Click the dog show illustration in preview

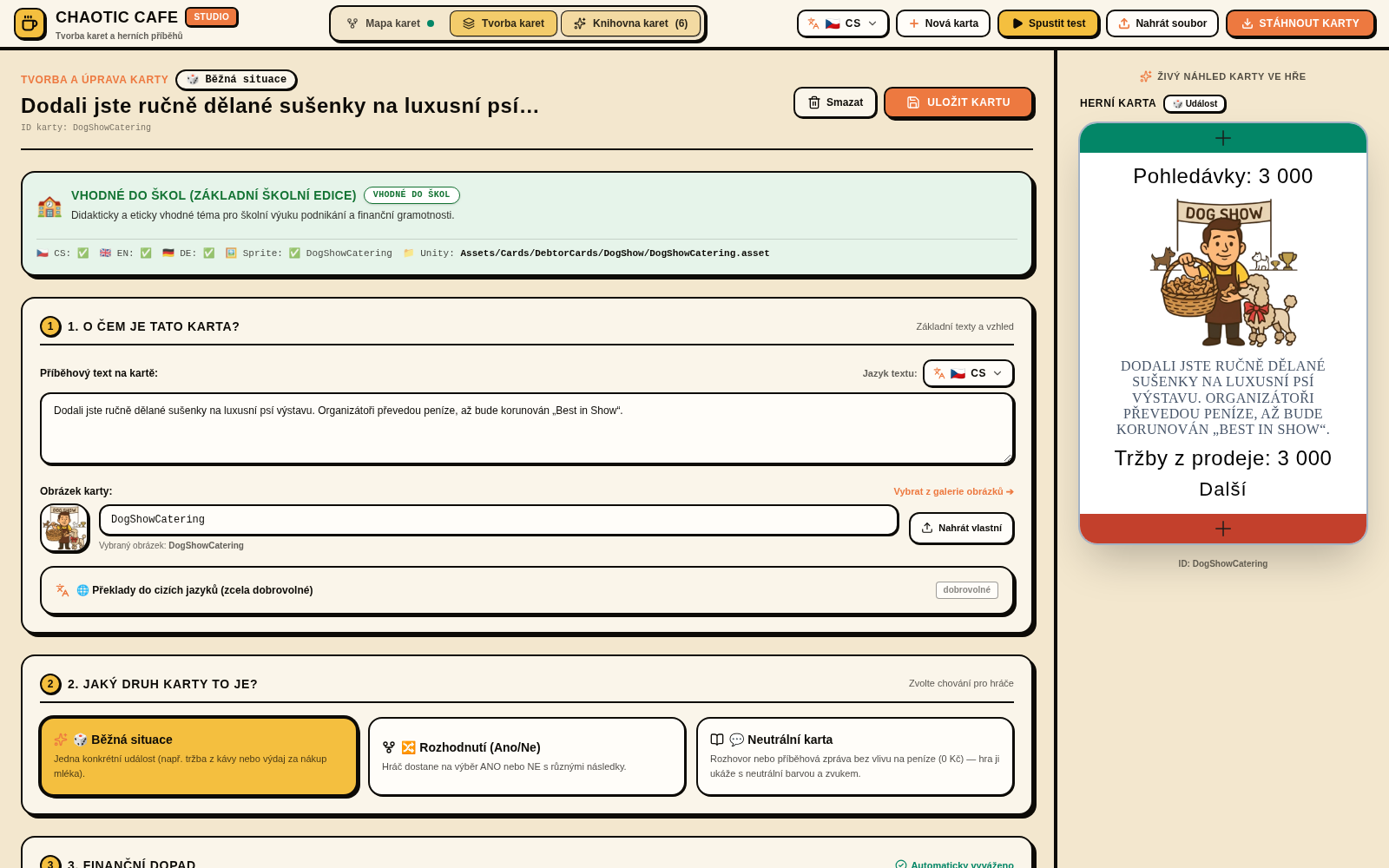coord(1223,273)
